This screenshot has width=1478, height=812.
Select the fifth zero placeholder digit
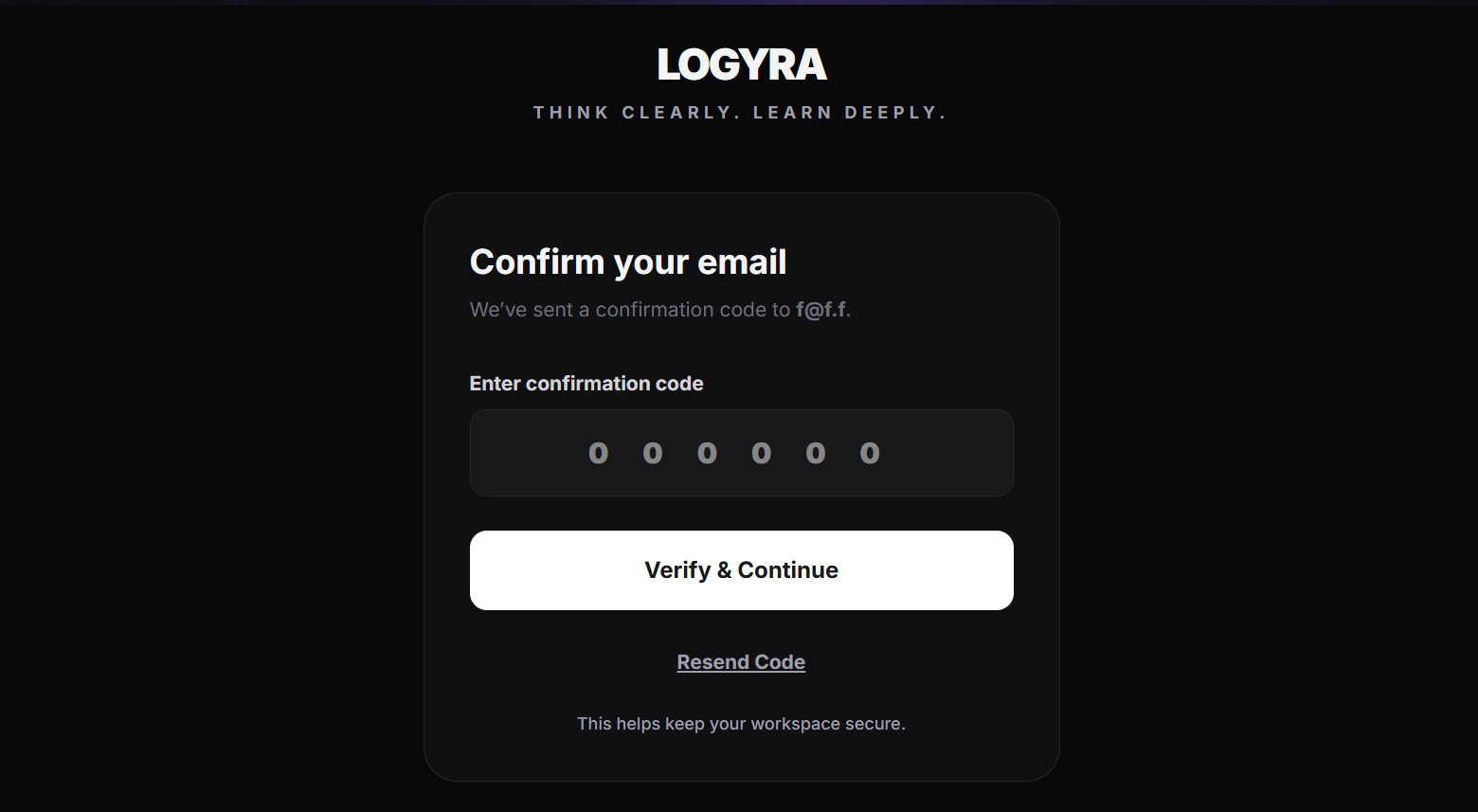[816, 453]
